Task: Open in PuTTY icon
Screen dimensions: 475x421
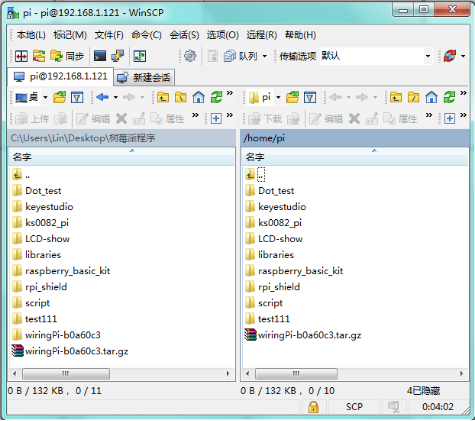Action: [x=117, y=56]
